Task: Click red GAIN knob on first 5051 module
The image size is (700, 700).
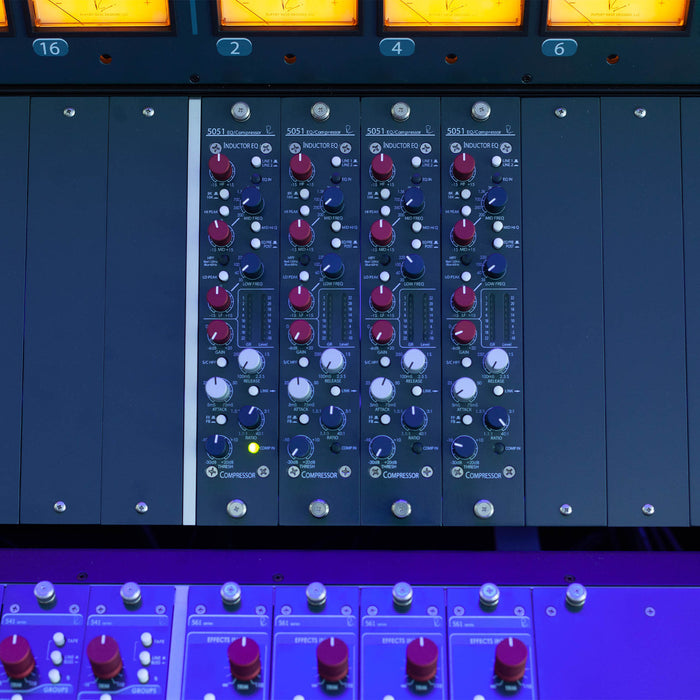Action: pos(219,332)
